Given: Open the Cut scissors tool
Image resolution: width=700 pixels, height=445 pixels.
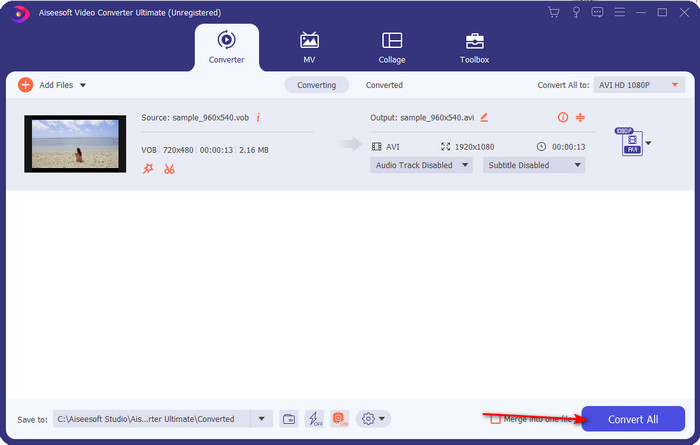Looking at the screenshot, I should pos(169,169).
